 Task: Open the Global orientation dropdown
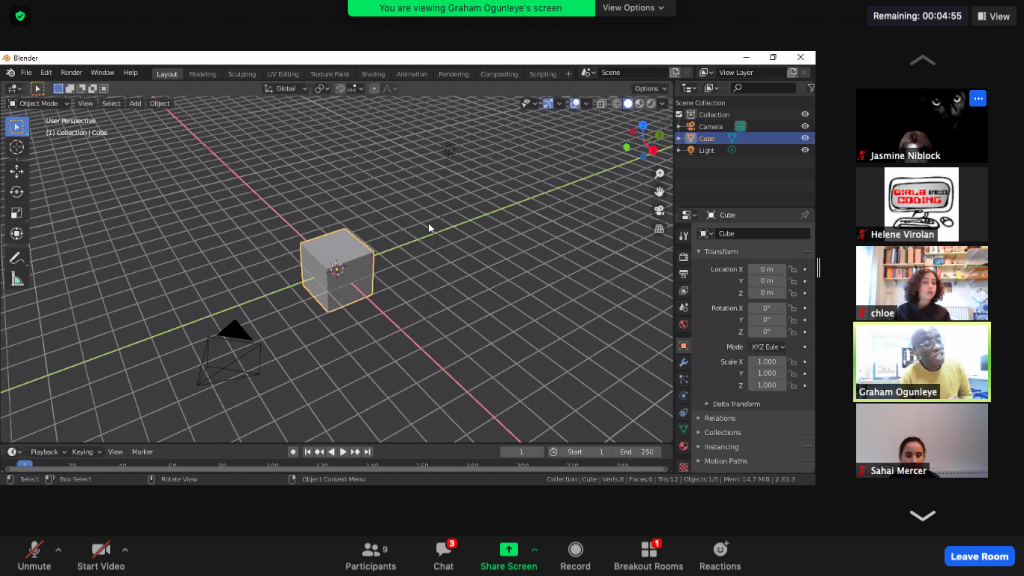[x=287, y=88]
